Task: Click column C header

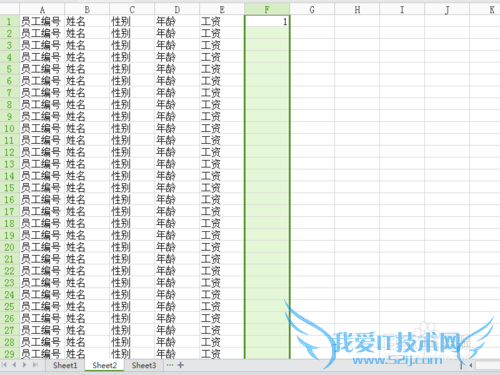Action: (x=132, y=10)
